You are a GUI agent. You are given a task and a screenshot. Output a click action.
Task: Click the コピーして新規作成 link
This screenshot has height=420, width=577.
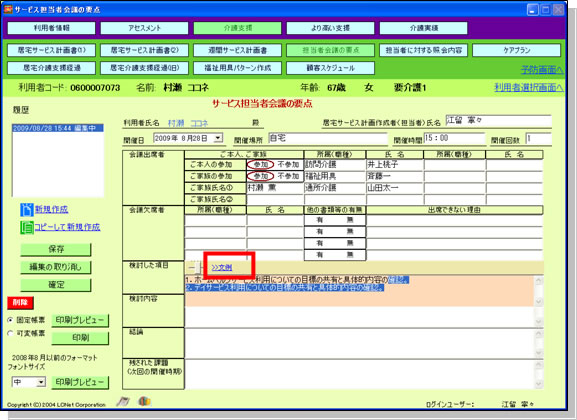67,227
